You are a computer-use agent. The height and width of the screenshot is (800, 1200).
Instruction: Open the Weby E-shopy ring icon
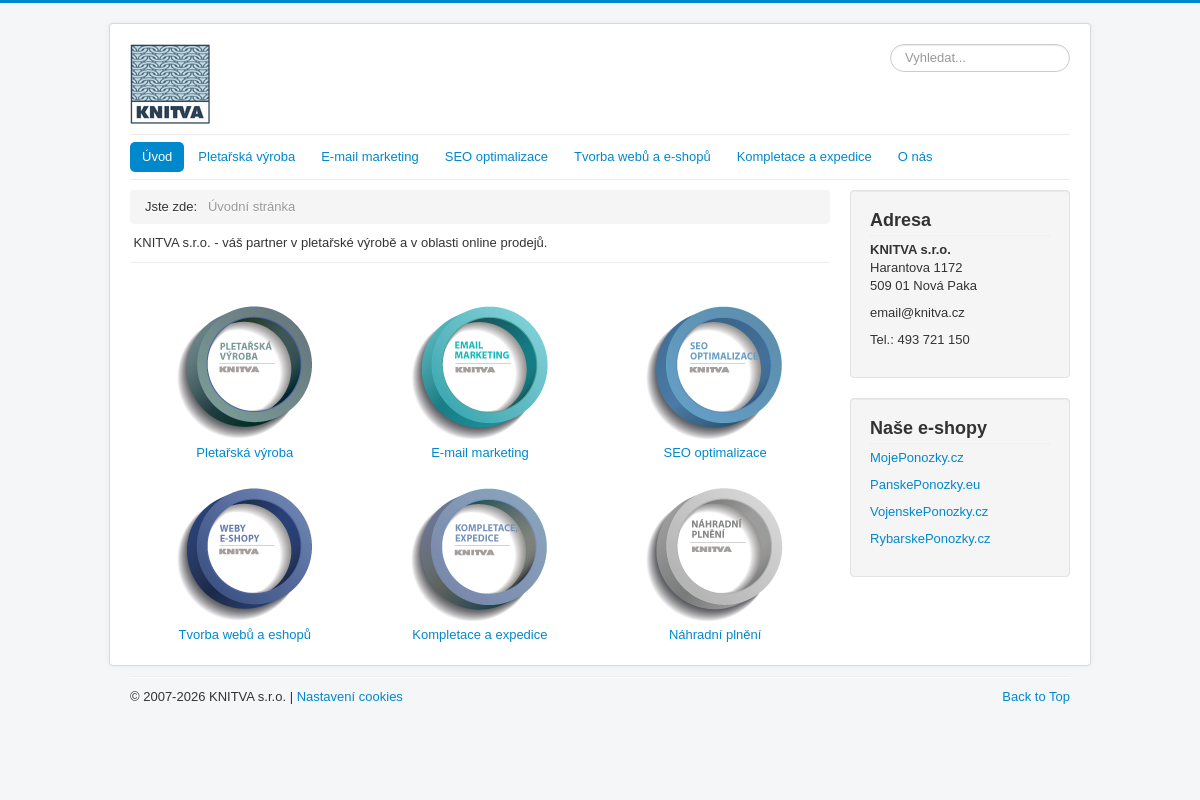click(x=245, y=552)
